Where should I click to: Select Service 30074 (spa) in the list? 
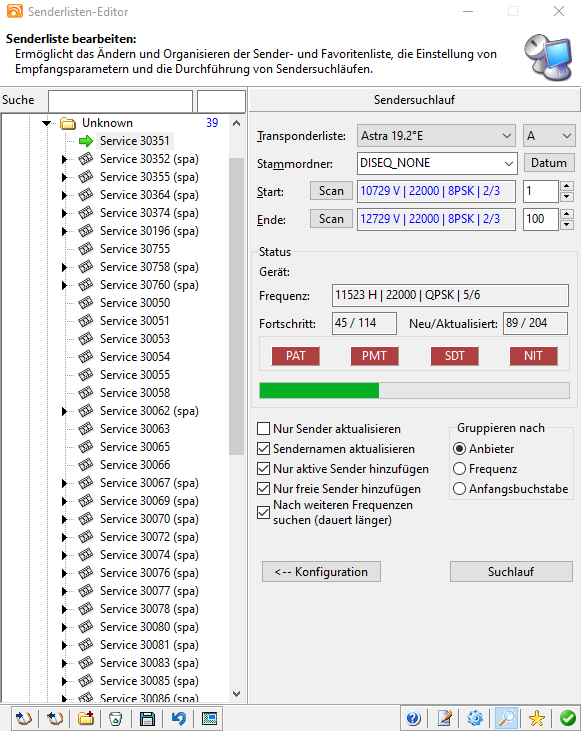tap(149, 555)
